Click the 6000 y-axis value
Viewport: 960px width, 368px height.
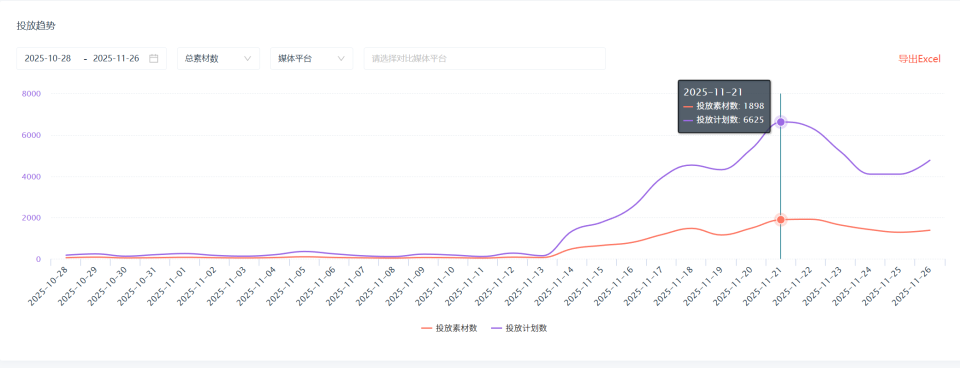pos(31,135)
